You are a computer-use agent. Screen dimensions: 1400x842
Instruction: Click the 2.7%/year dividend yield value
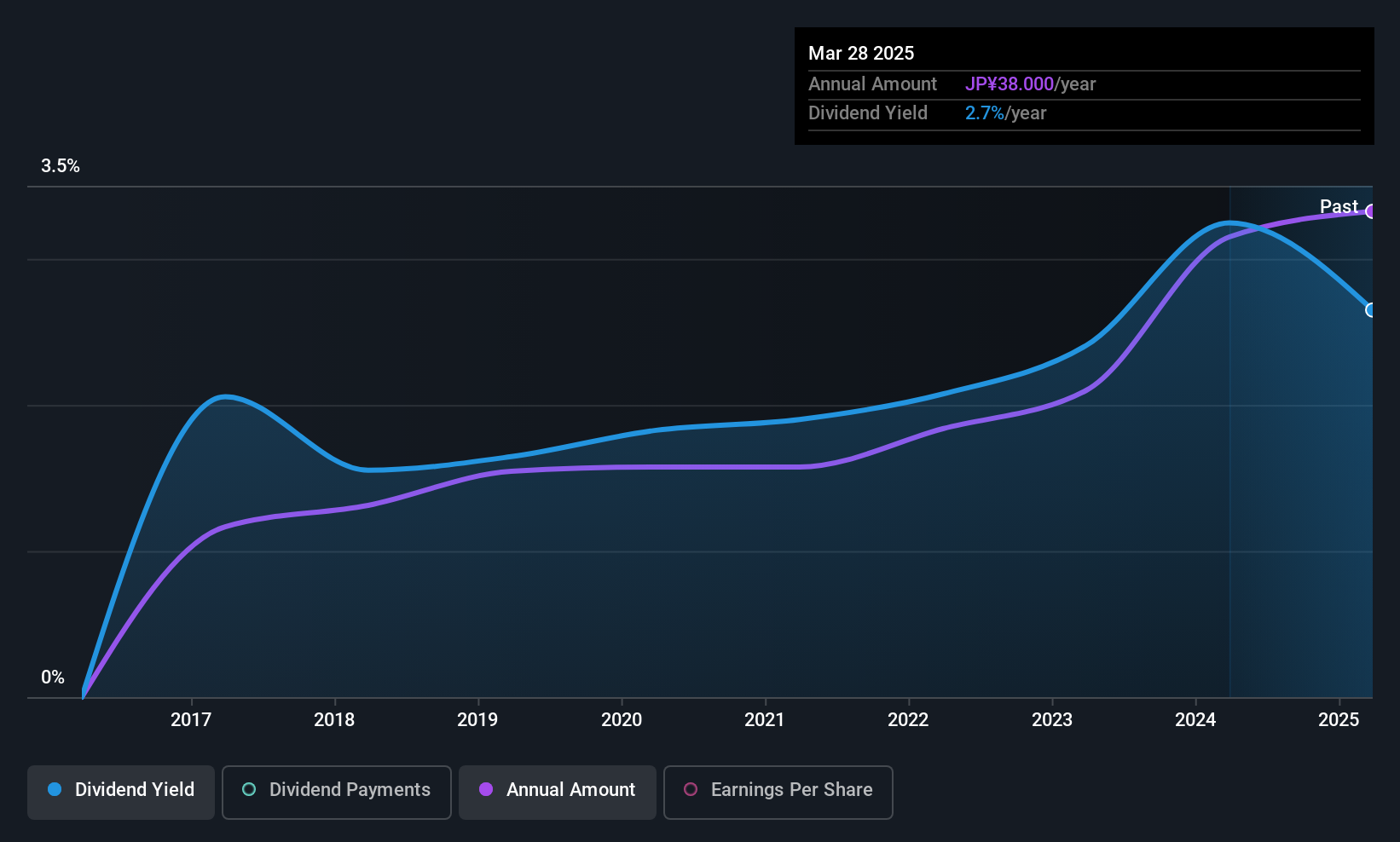(1005, 113)
